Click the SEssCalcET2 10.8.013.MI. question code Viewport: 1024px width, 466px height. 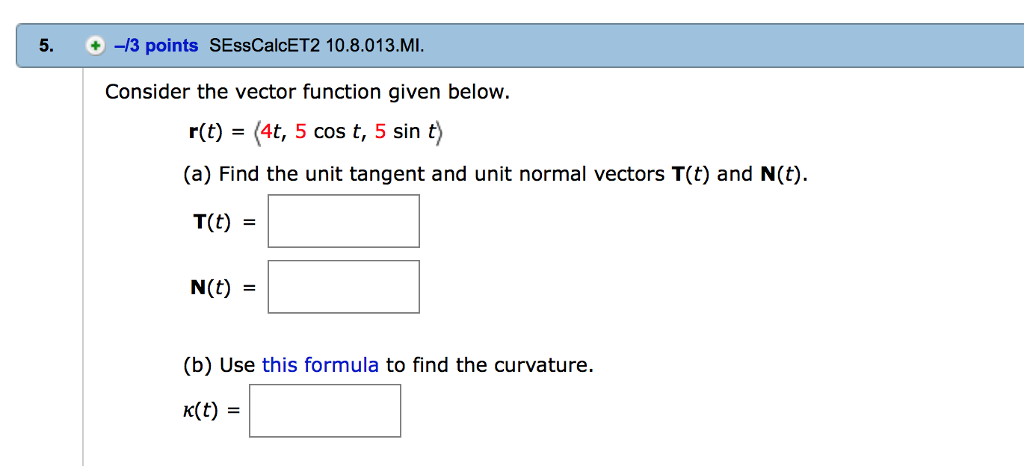click(317, 46)
